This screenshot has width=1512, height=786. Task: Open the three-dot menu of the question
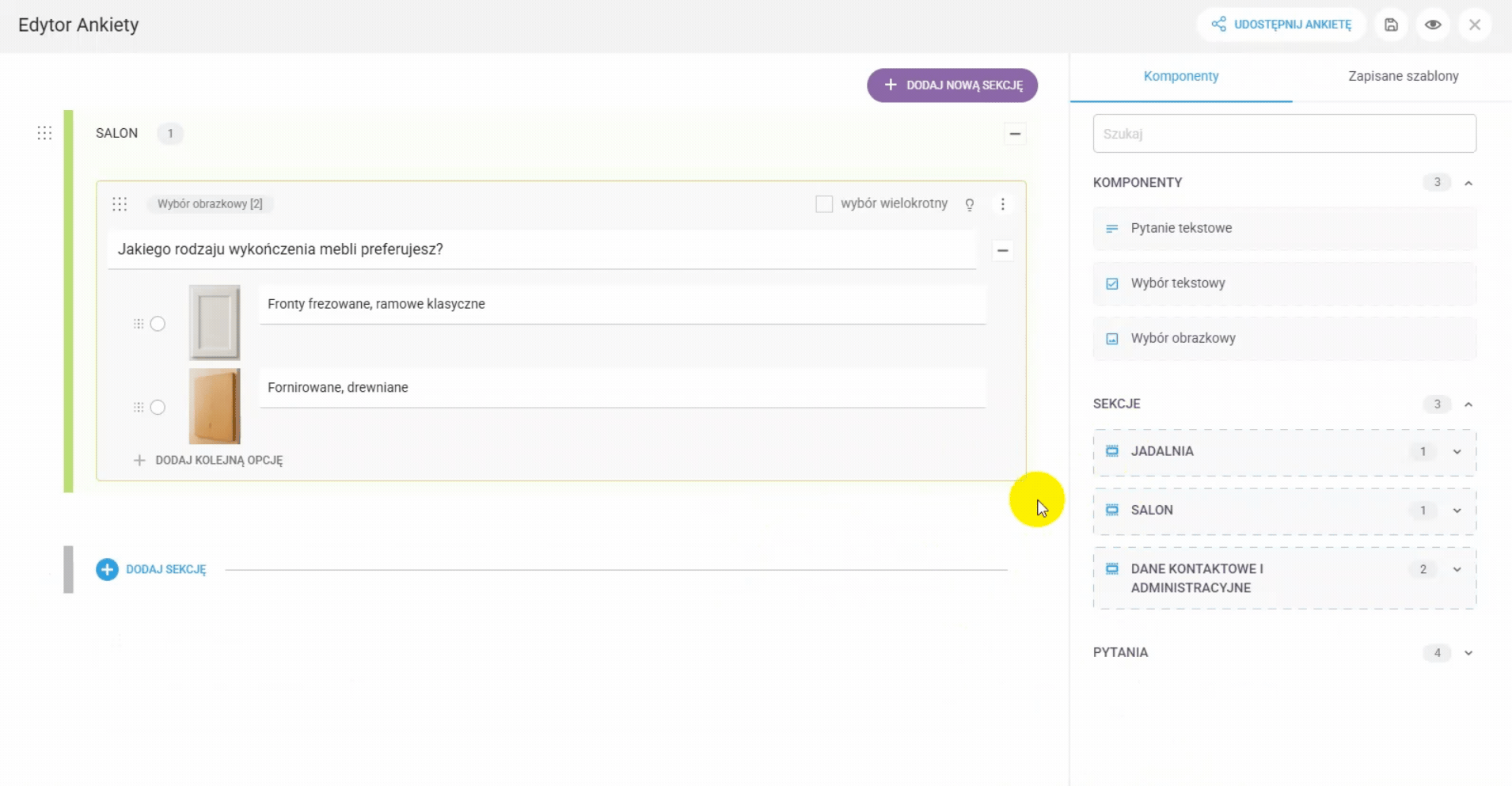pyautogui.click(x=1002, y=204)
